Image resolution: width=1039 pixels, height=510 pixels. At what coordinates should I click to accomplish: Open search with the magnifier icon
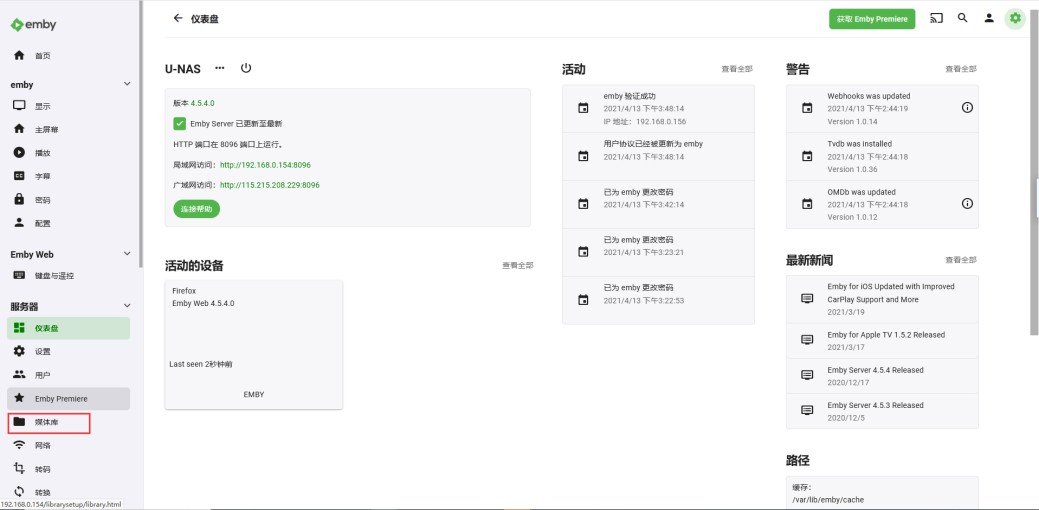962,18
